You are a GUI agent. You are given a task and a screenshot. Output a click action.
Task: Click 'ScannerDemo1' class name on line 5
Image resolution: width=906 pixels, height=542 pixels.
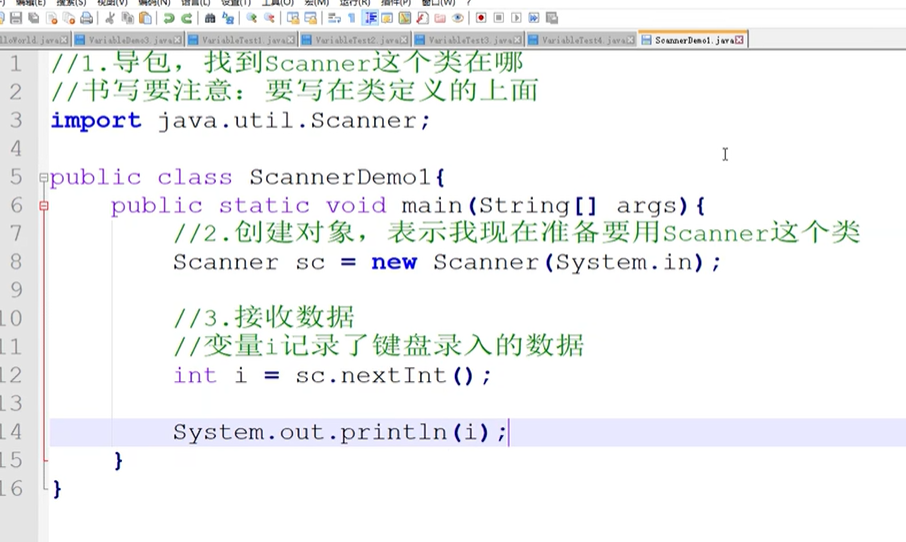click(340, 177)
